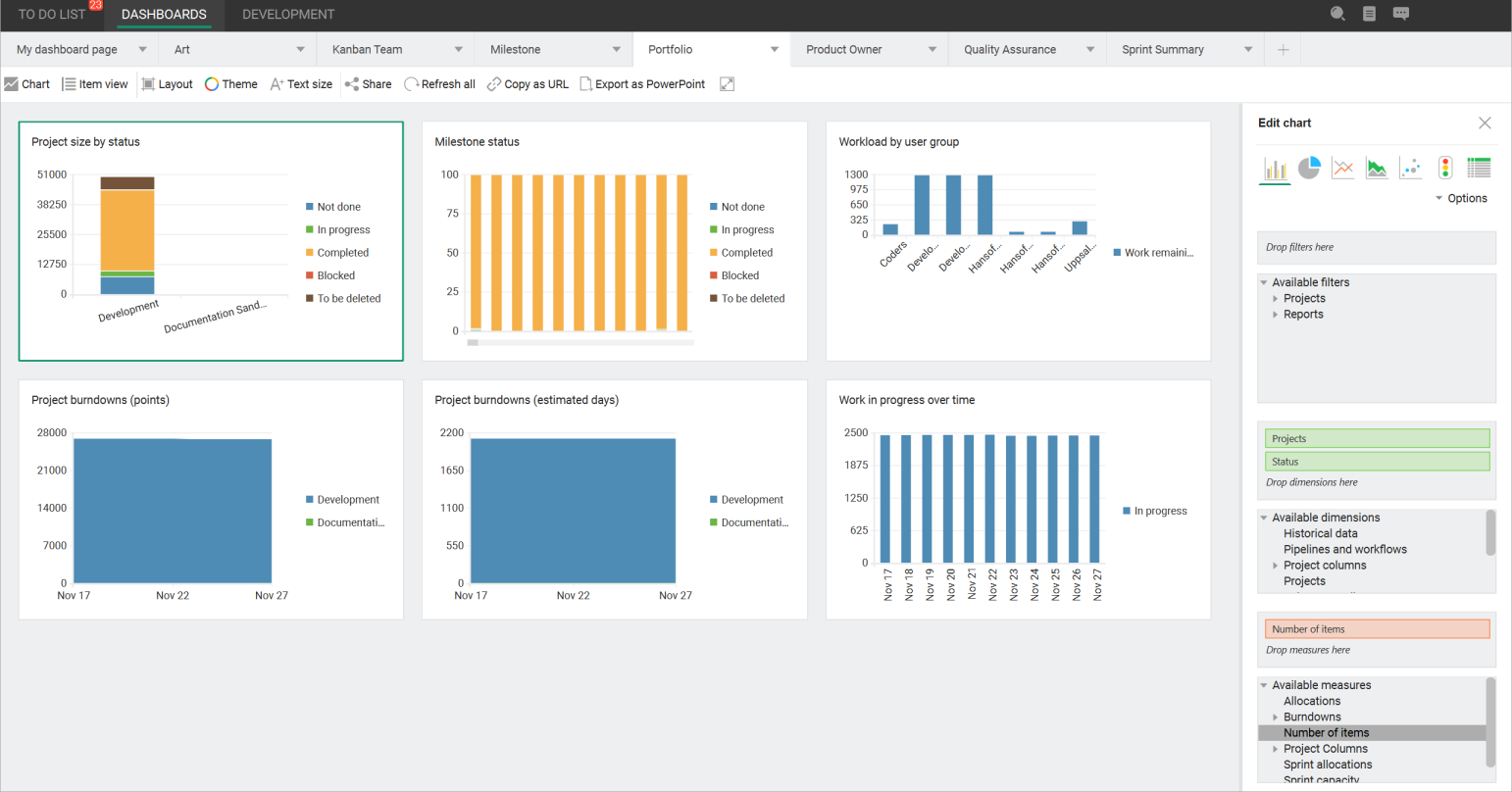Switch chart type to line chart
The height and width of the screenshot is (792, 1512).
[1342, 167]
